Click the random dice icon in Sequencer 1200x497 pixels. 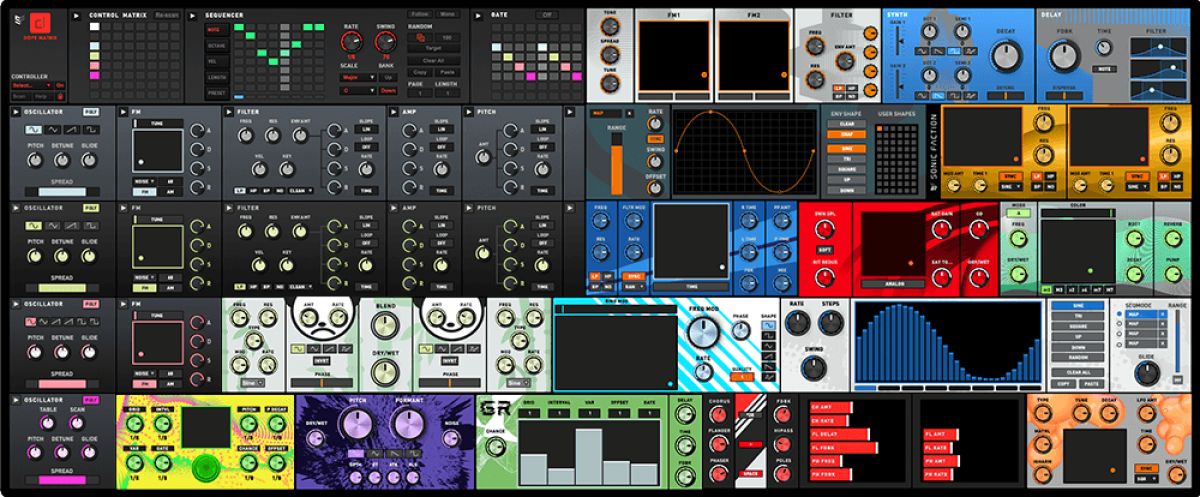[x=420, y=37]
